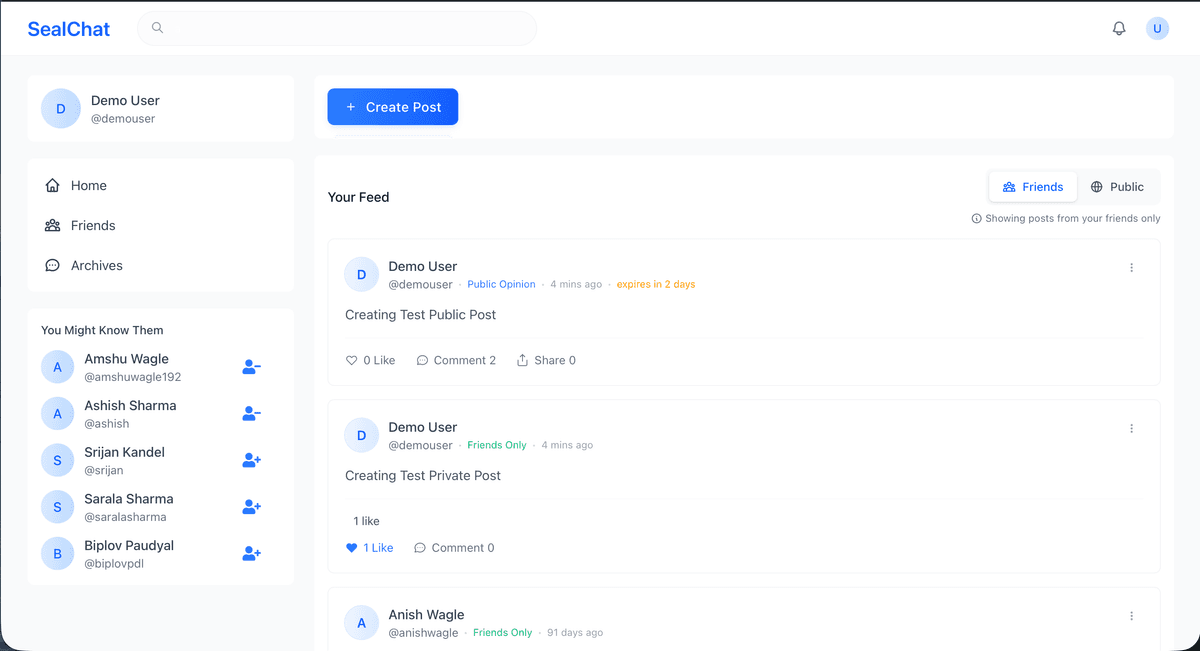The width and height of the screenshot is (1200, 651).
Task: Open Srijan Kandel's avatar
Action: click(x=58, y=460)
